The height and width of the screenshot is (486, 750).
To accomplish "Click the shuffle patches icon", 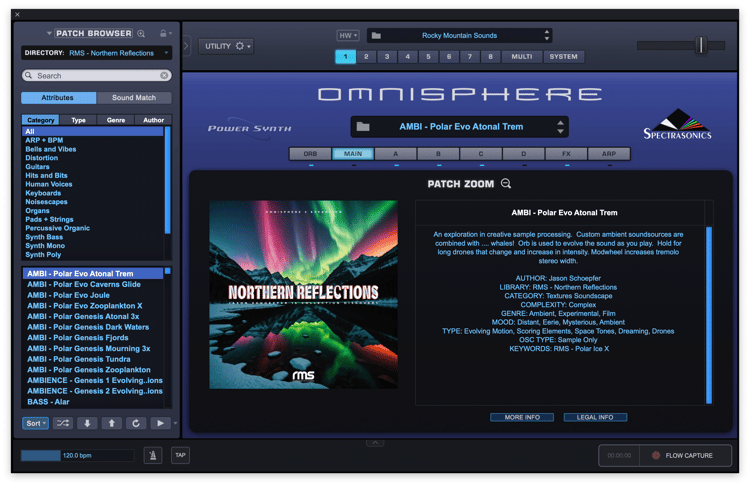I will [63, 423].
